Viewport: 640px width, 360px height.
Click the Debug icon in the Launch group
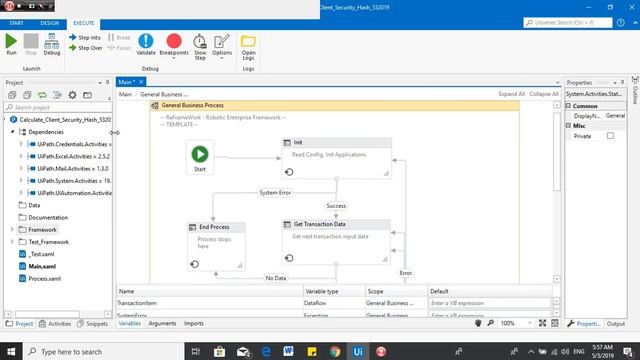coord(51,41)
